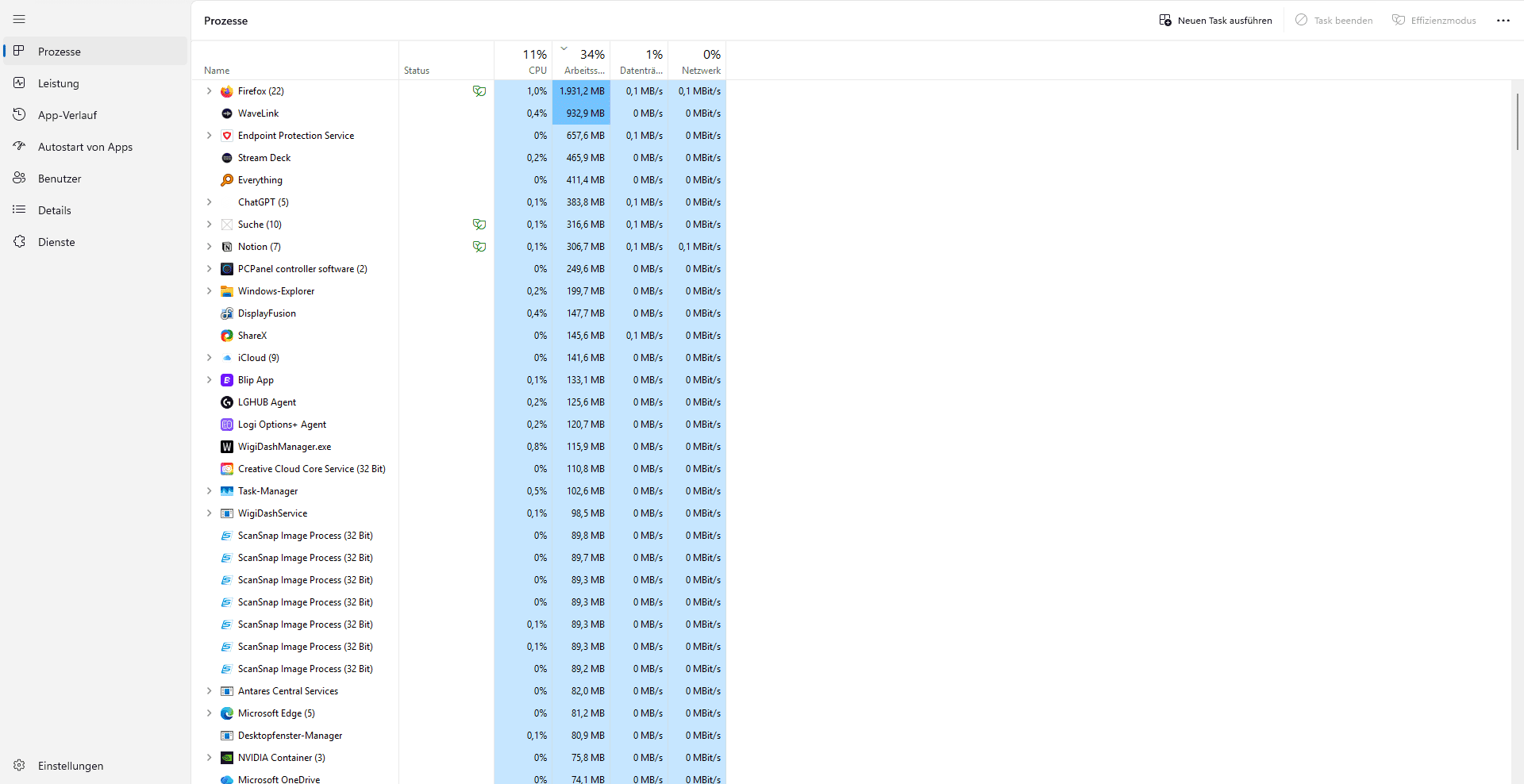1524x784 pixels.
Task: Sort by the Datenträger column header
Action: point(639,61)
